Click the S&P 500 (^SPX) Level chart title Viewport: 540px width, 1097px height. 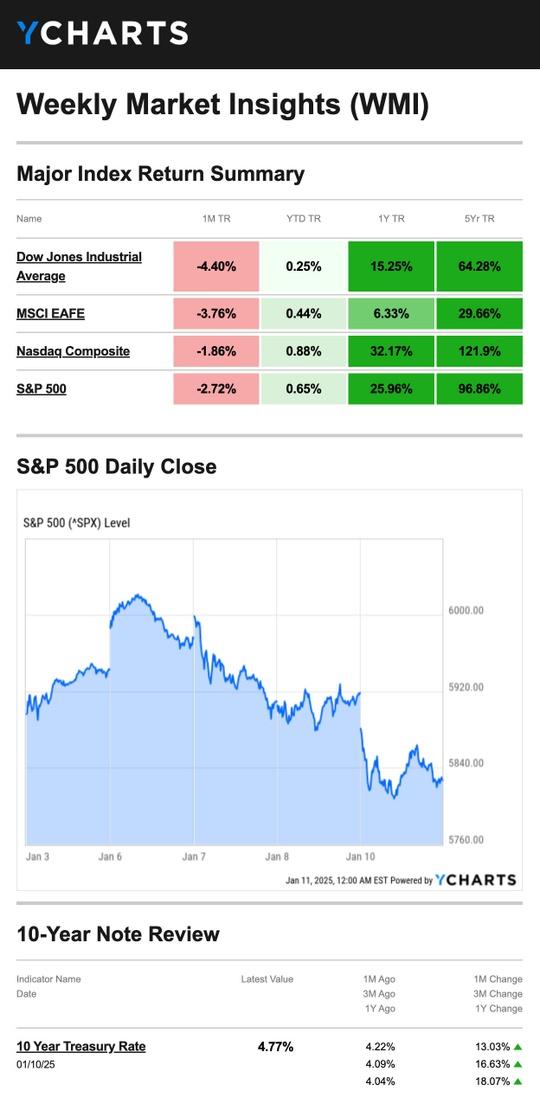77,523
